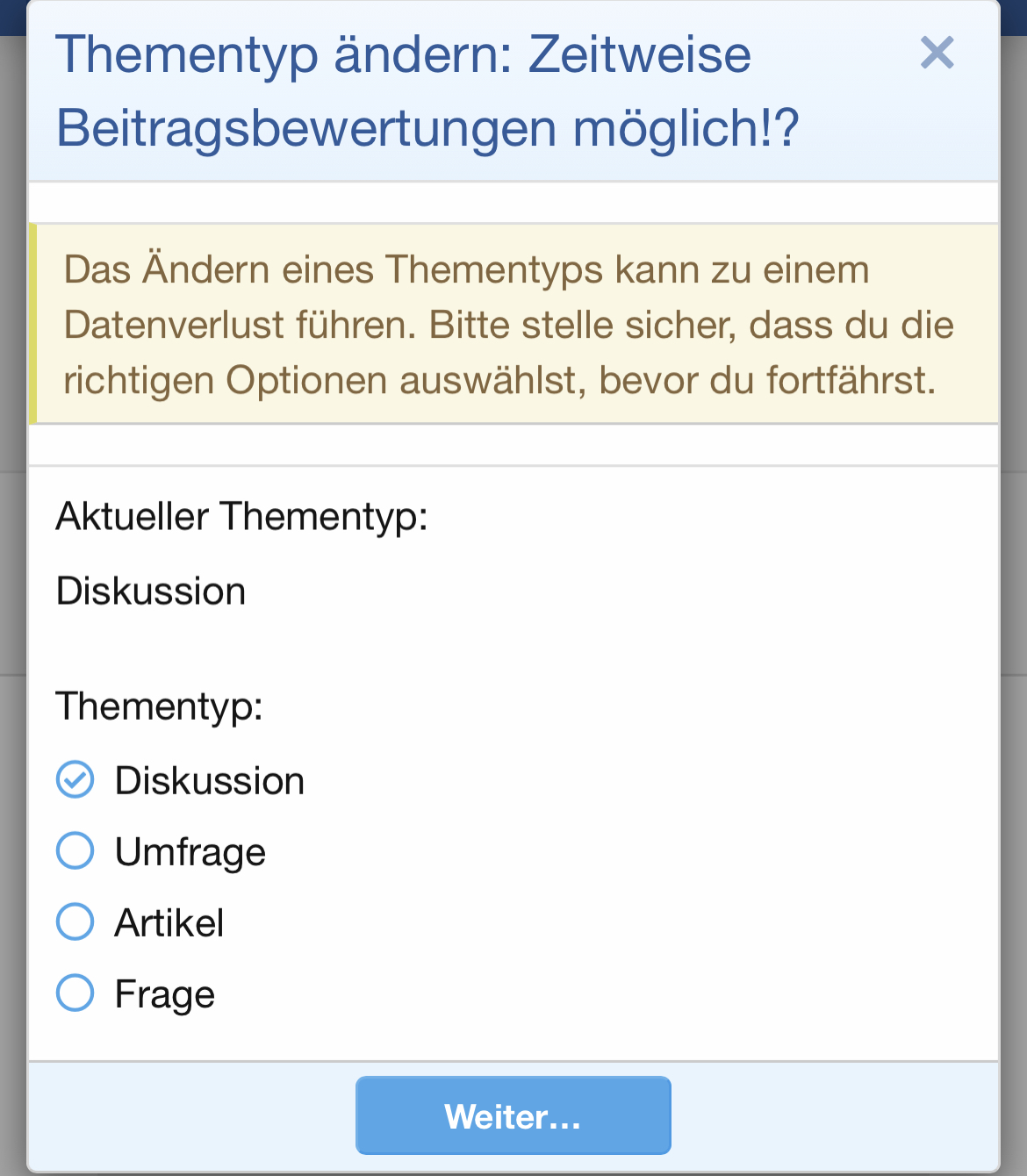Click the Frage option label text

[165, 995]
